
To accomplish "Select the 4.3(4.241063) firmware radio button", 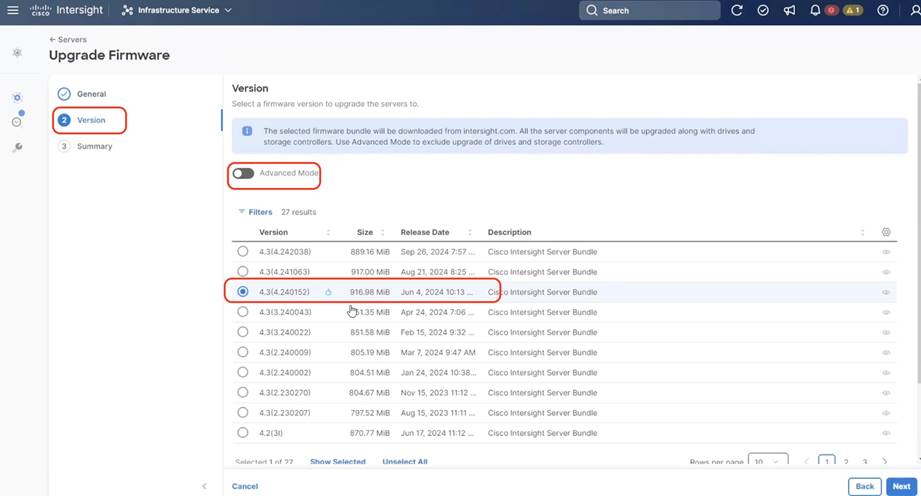I will 243,272.
